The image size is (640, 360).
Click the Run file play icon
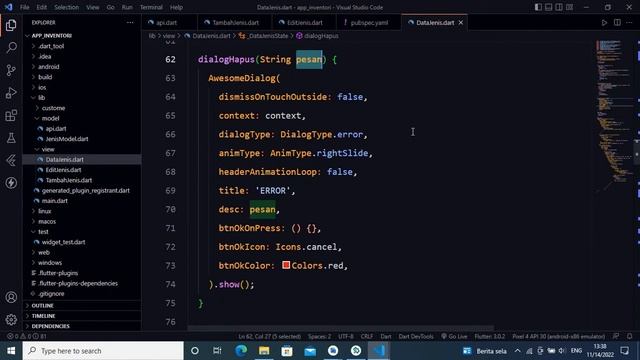[604, 23]
